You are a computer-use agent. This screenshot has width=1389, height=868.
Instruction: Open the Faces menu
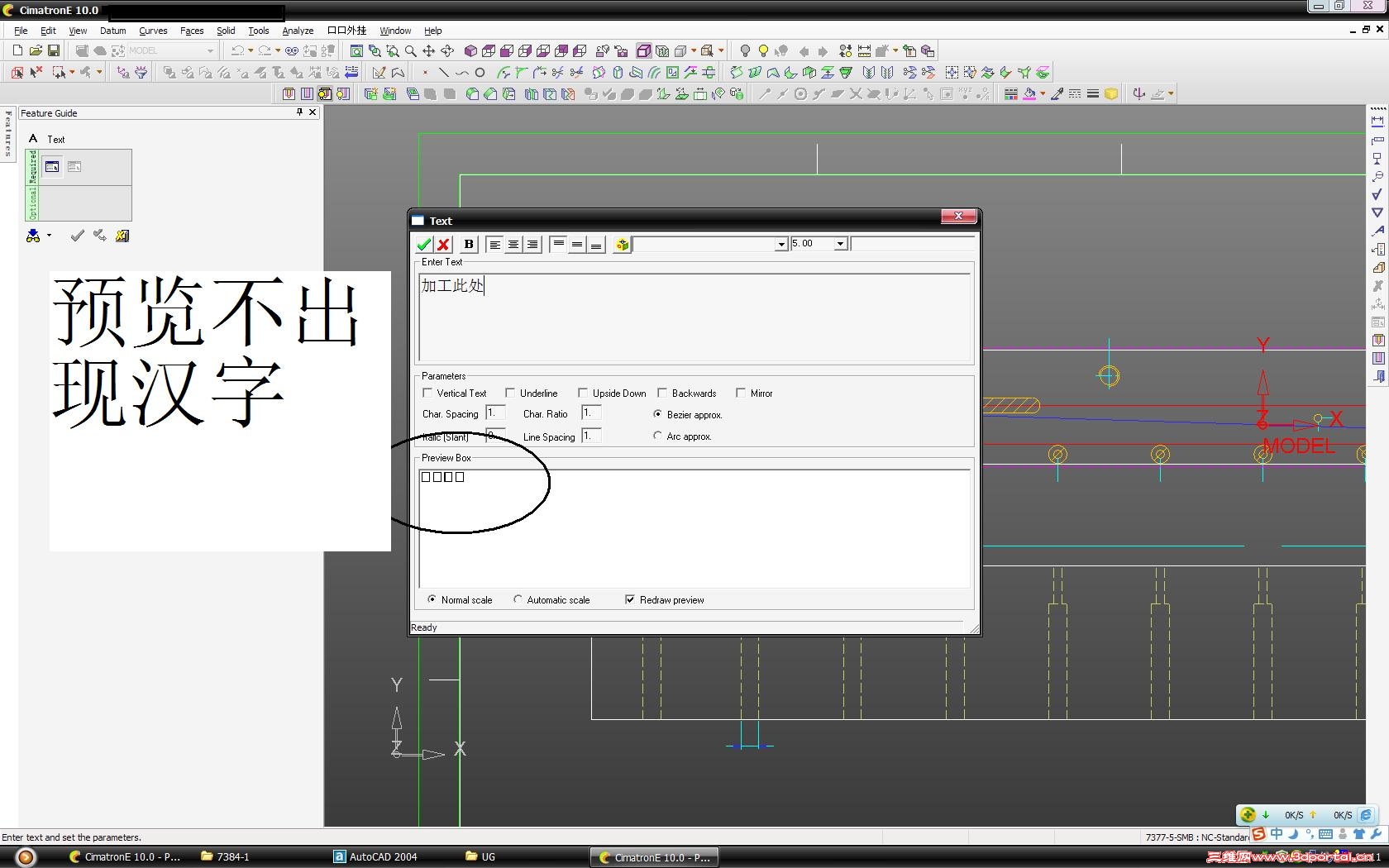click(192, 31)
